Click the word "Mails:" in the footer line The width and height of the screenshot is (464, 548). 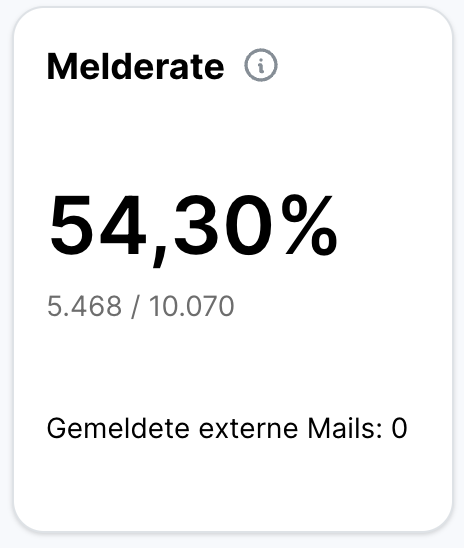(345, 428)
